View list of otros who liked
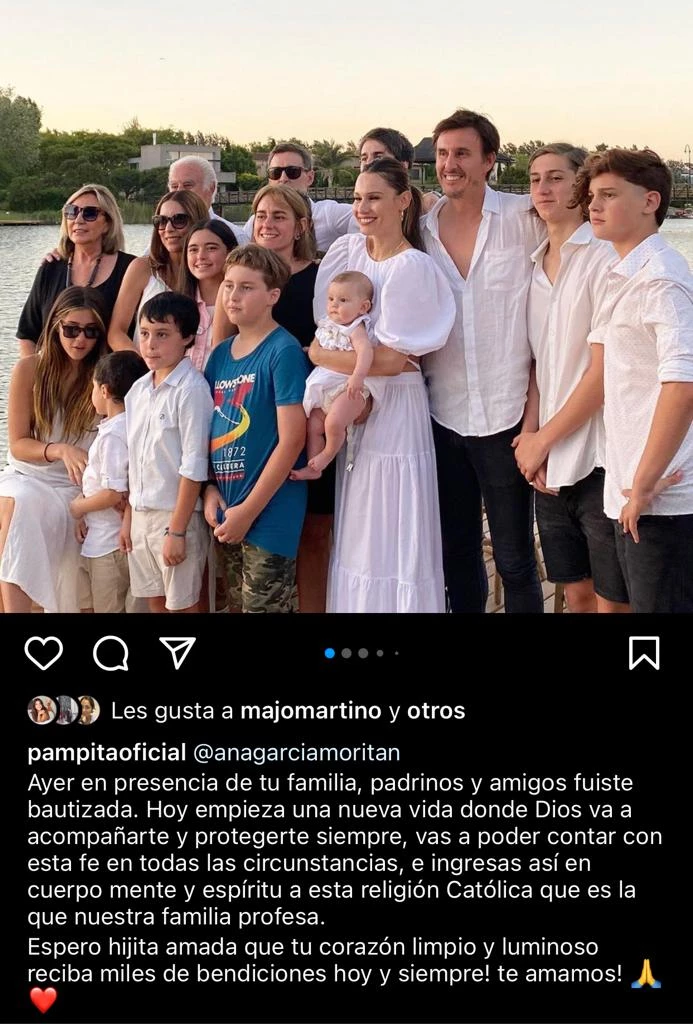Image resolution: width=693 pixels, height=1024 pixels. 436,711
